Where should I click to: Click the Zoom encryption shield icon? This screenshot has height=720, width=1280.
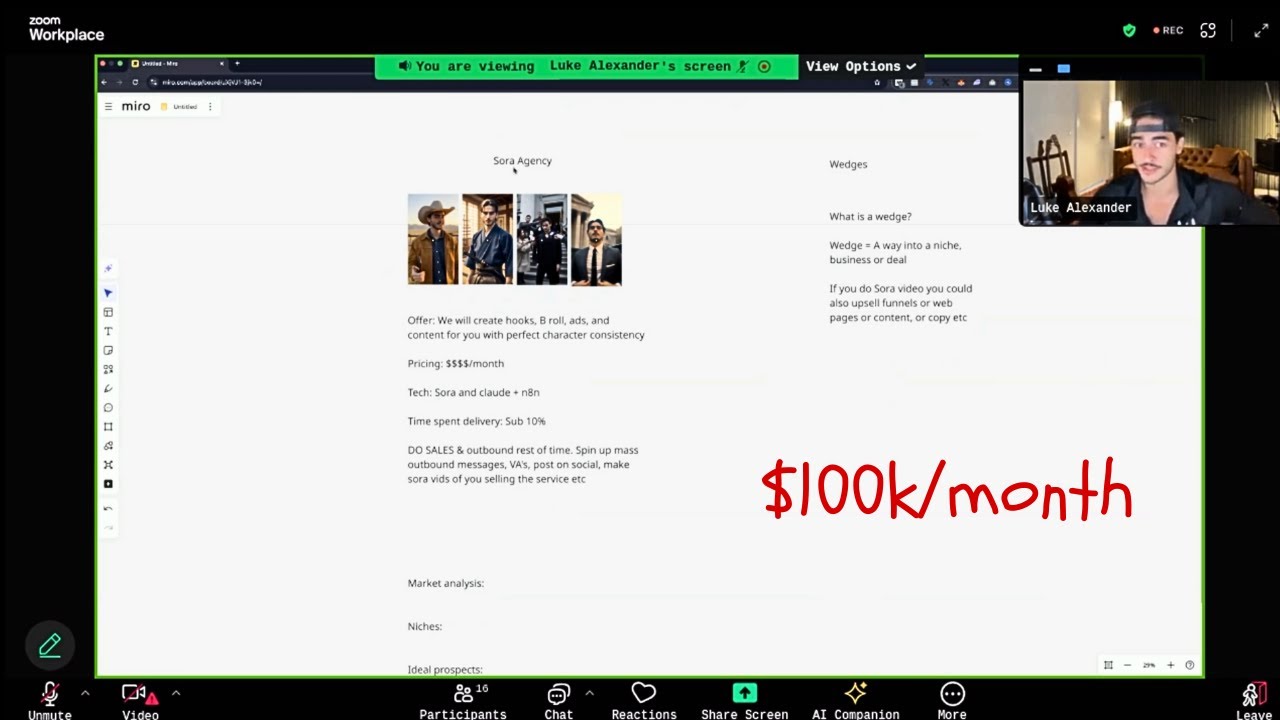click(1129, 30)
